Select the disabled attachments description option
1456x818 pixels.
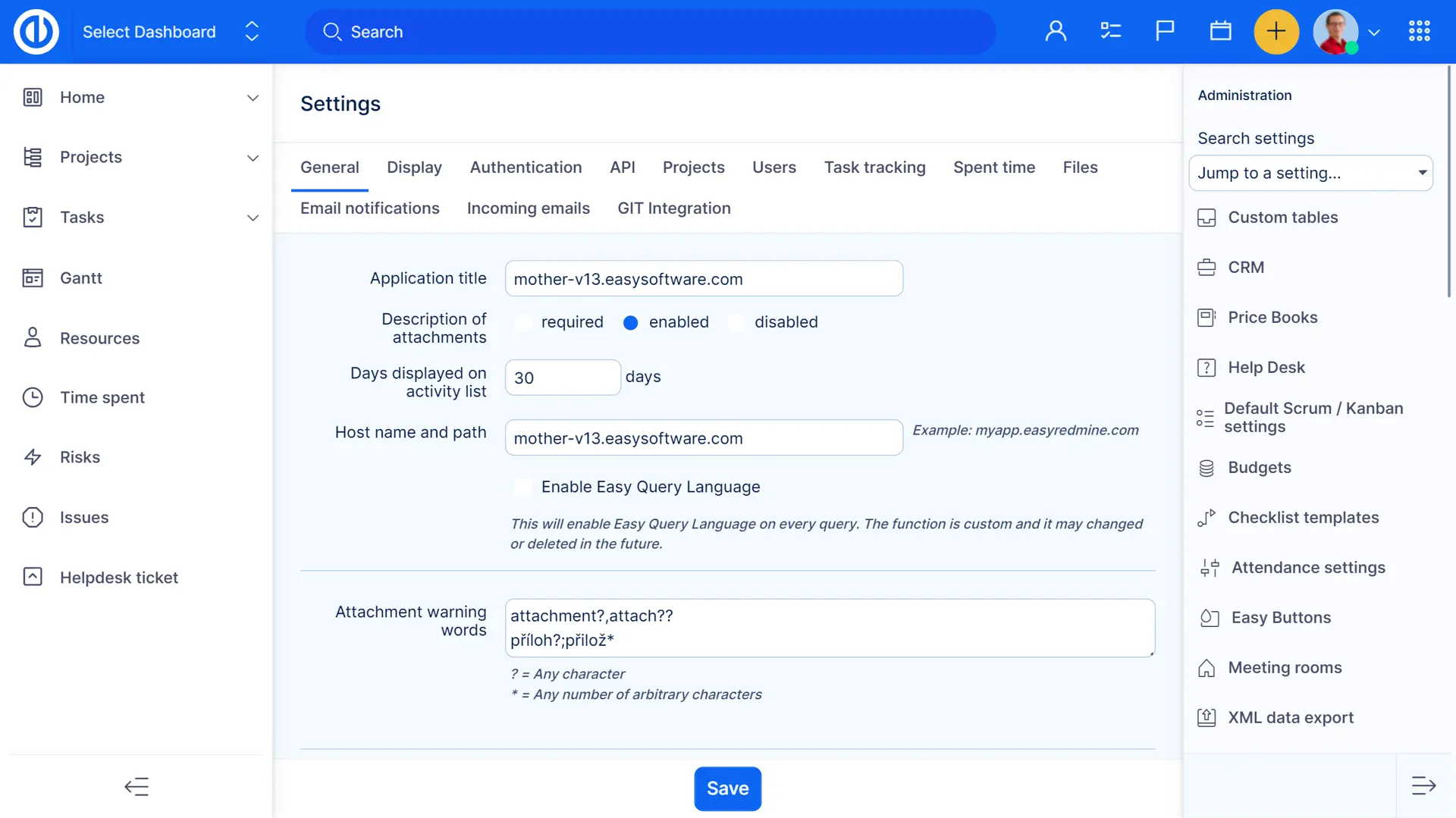click(736, 322)
